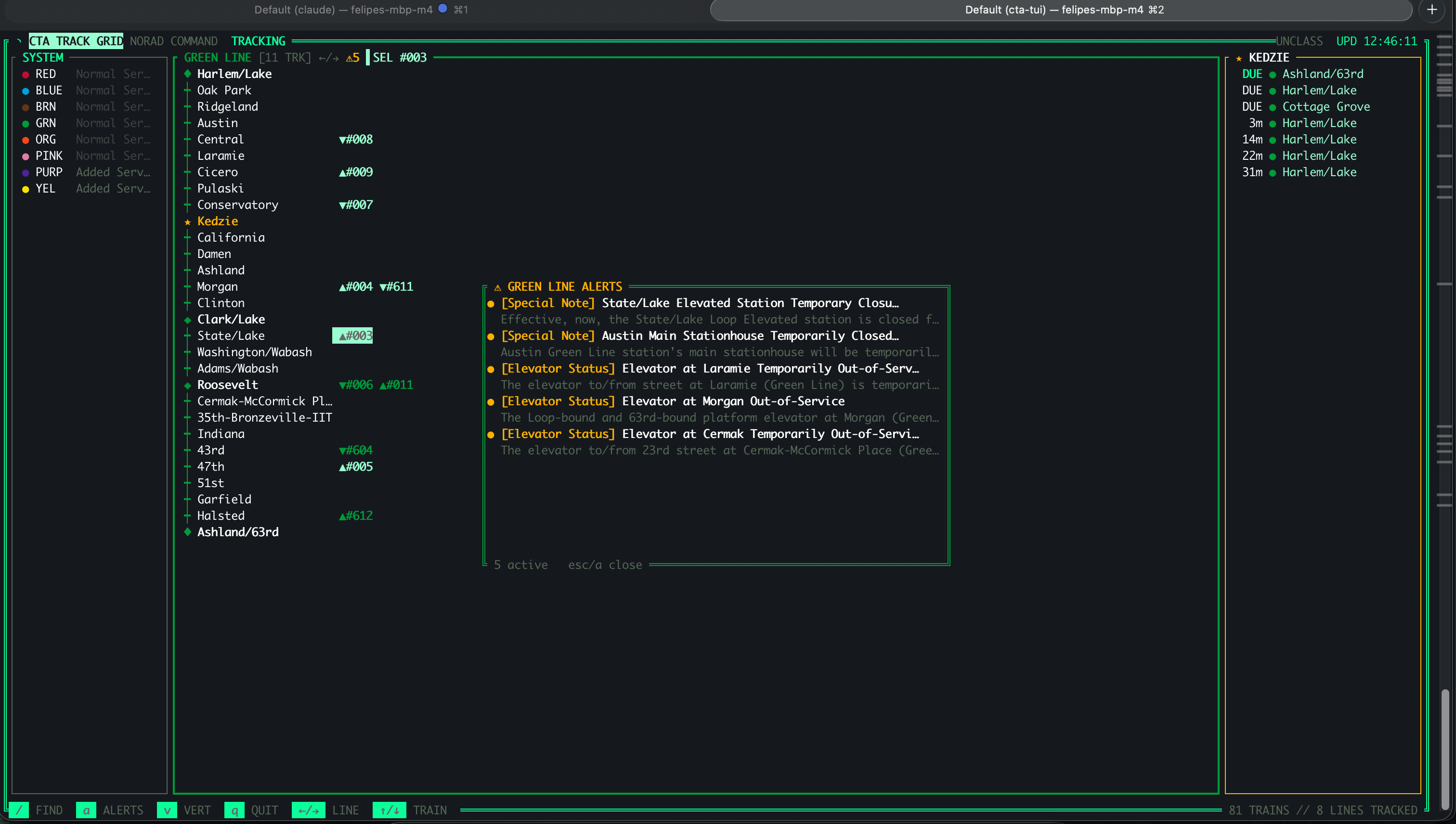The height and width of the screenshot is (824, 1456).
Task: Select the Pulaski station
Action: point(221,189)
